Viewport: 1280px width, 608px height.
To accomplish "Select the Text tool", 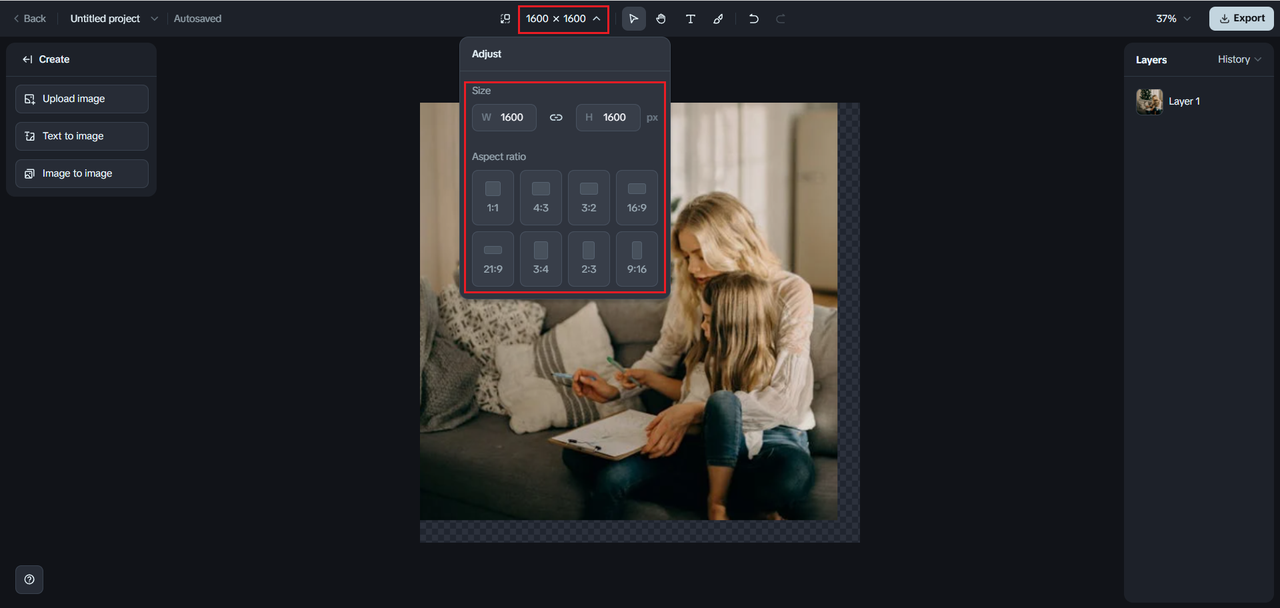I will click(x=690, y=19).
